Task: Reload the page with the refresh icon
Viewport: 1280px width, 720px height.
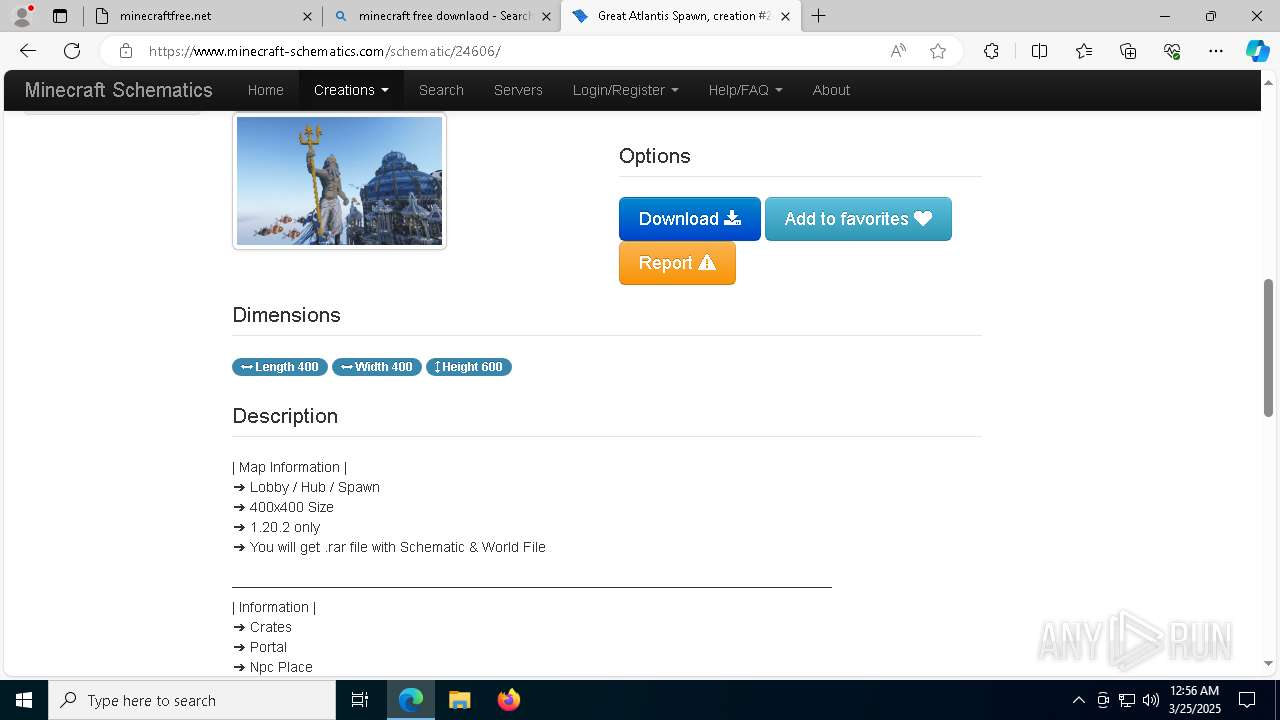Action: (72, 51)
